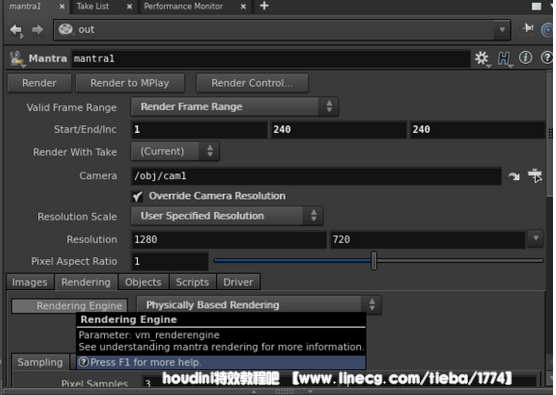Click the Camera path field /obj/cam1
The width and height of the screenshot is (556, 395).
tap(316, 176)
